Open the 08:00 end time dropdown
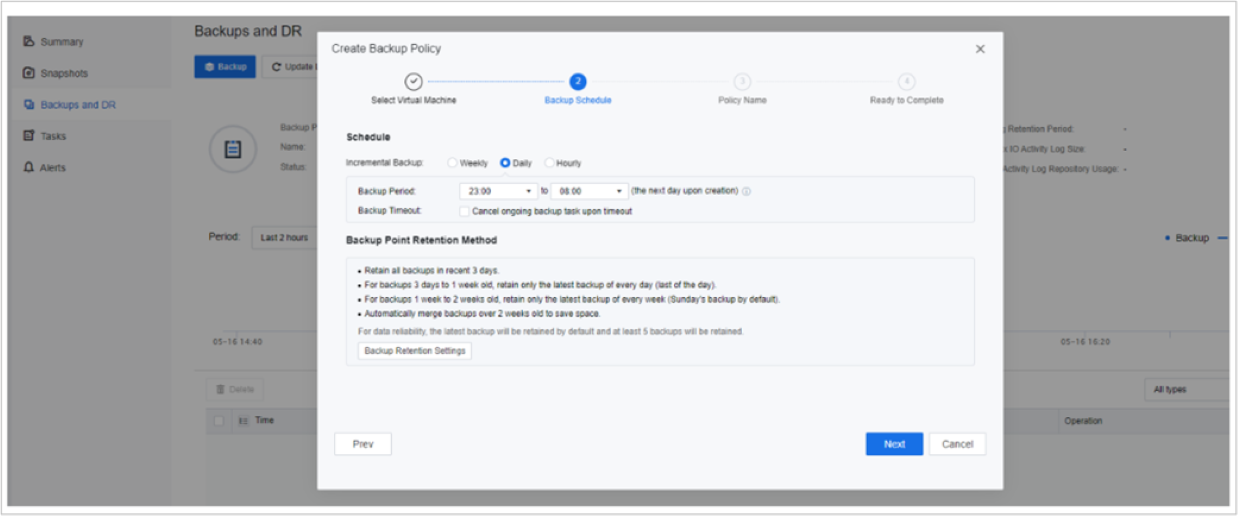The width and height of the screenshot is (1238, 516). 589,191
